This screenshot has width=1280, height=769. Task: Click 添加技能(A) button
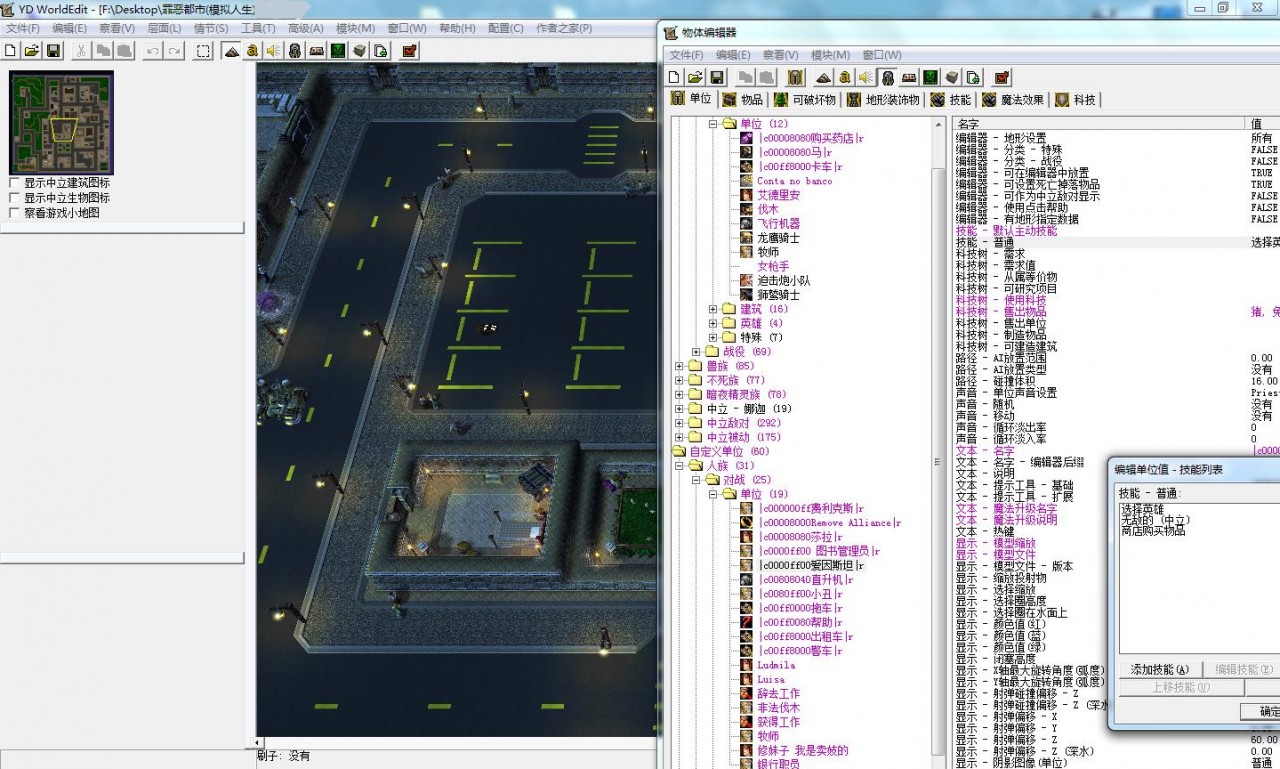click(x=1160, y=670)
